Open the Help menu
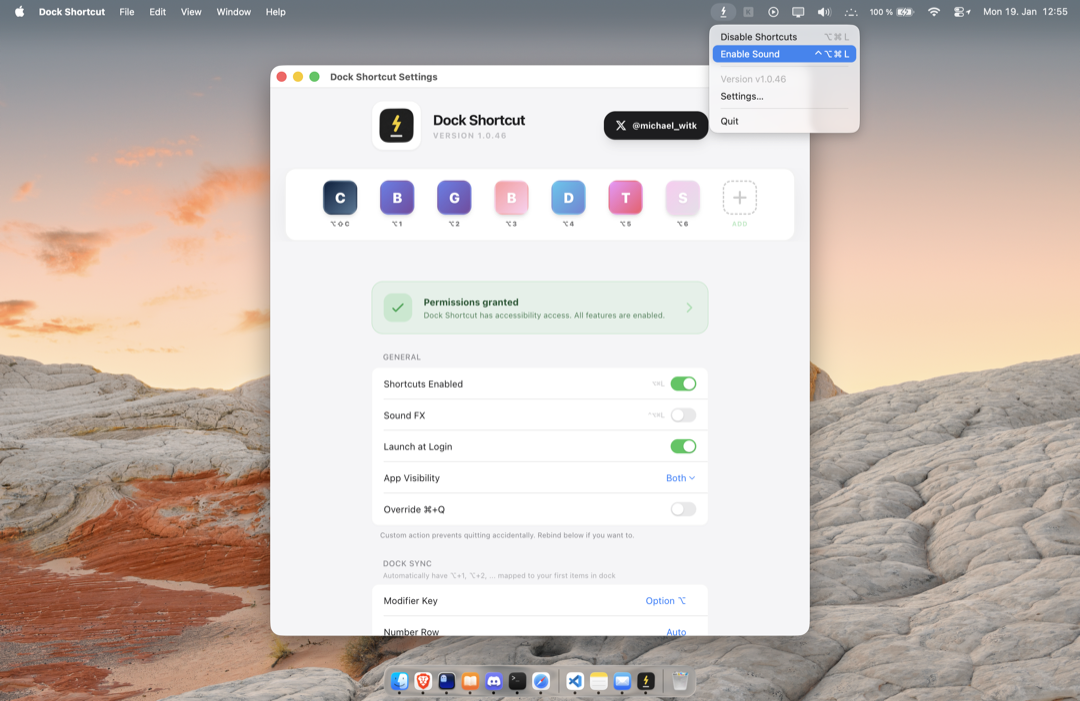This screenshot has height=701, width=1080. point(276,12)
